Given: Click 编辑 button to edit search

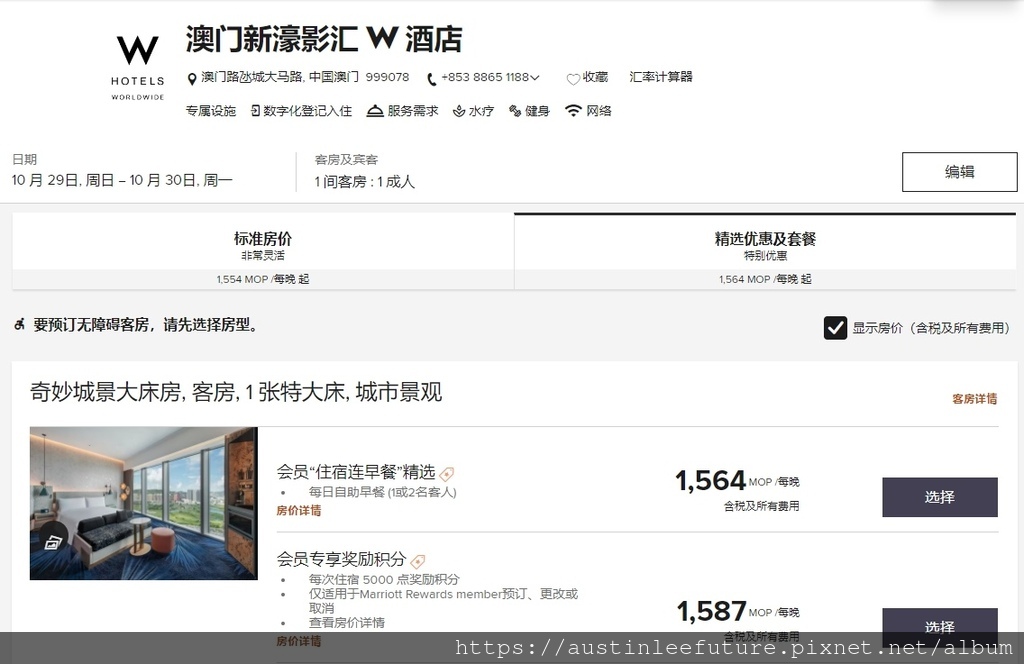Looking at the screenshot, I should 959,172.
